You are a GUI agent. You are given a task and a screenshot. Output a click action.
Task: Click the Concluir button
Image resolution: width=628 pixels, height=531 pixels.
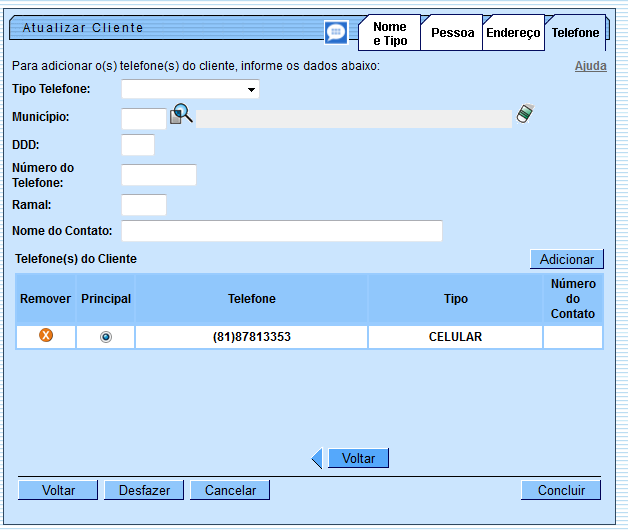(x=560, y=490)
